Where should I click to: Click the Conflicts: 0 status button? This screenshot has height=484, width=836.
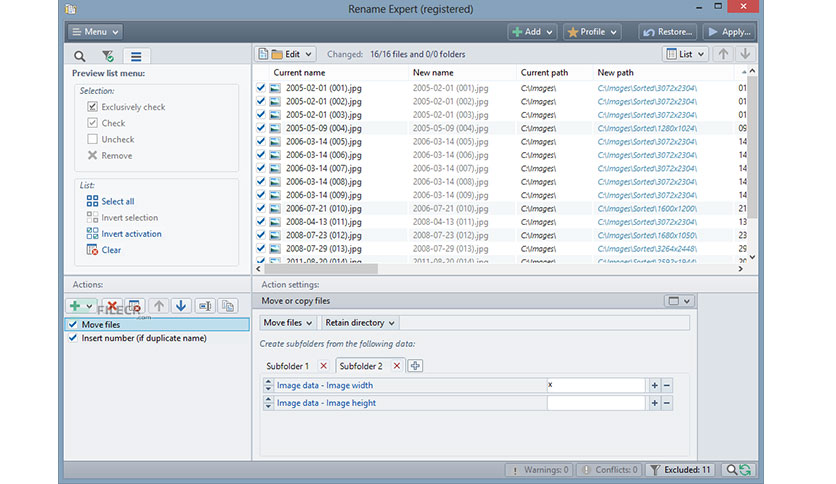click(609, 470)
